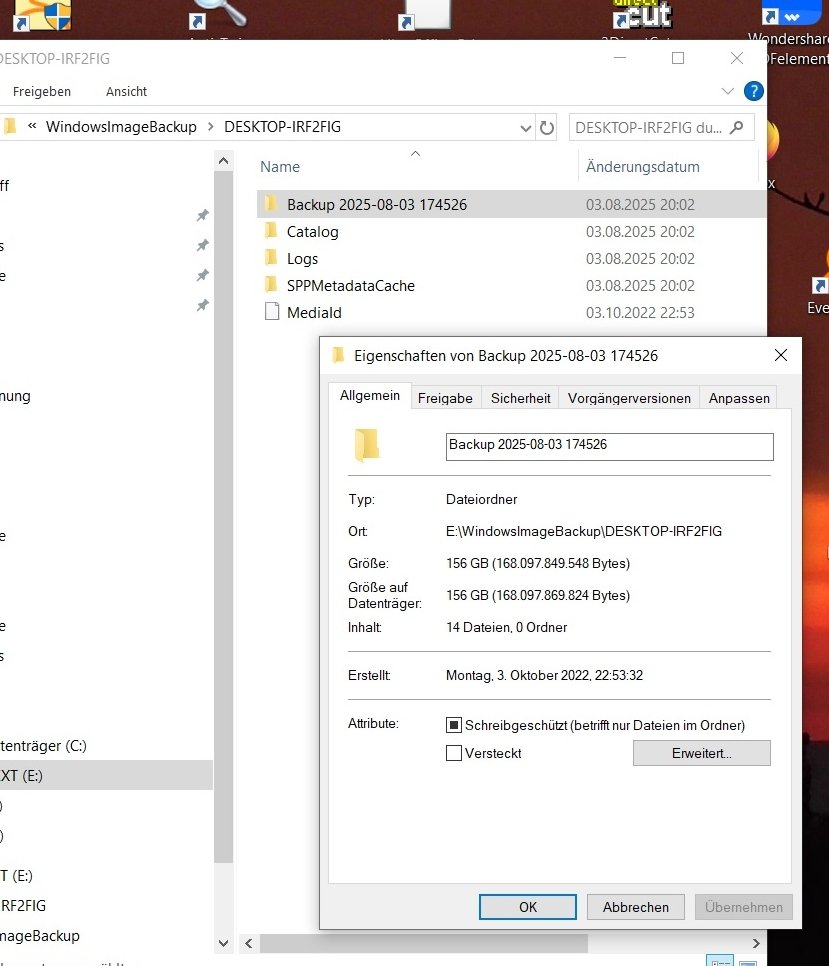
Task: Open the Freigeben ribbon tab
Action: point(42,91)
